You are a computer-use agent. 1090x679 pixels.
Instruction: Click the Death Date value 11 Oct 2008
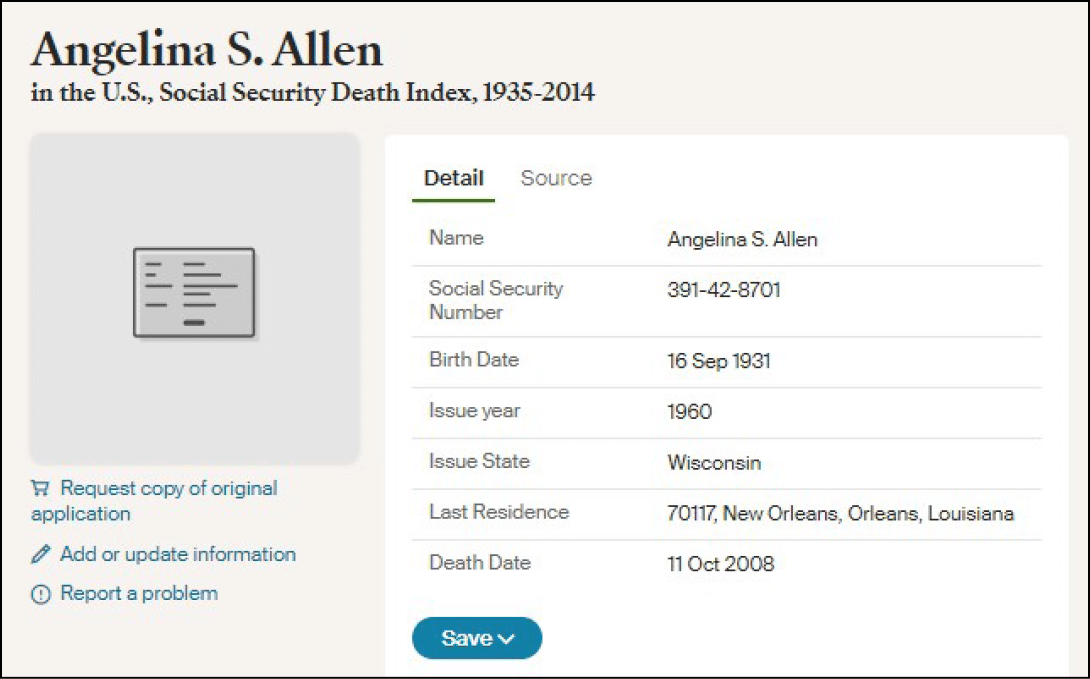[721, 564]
